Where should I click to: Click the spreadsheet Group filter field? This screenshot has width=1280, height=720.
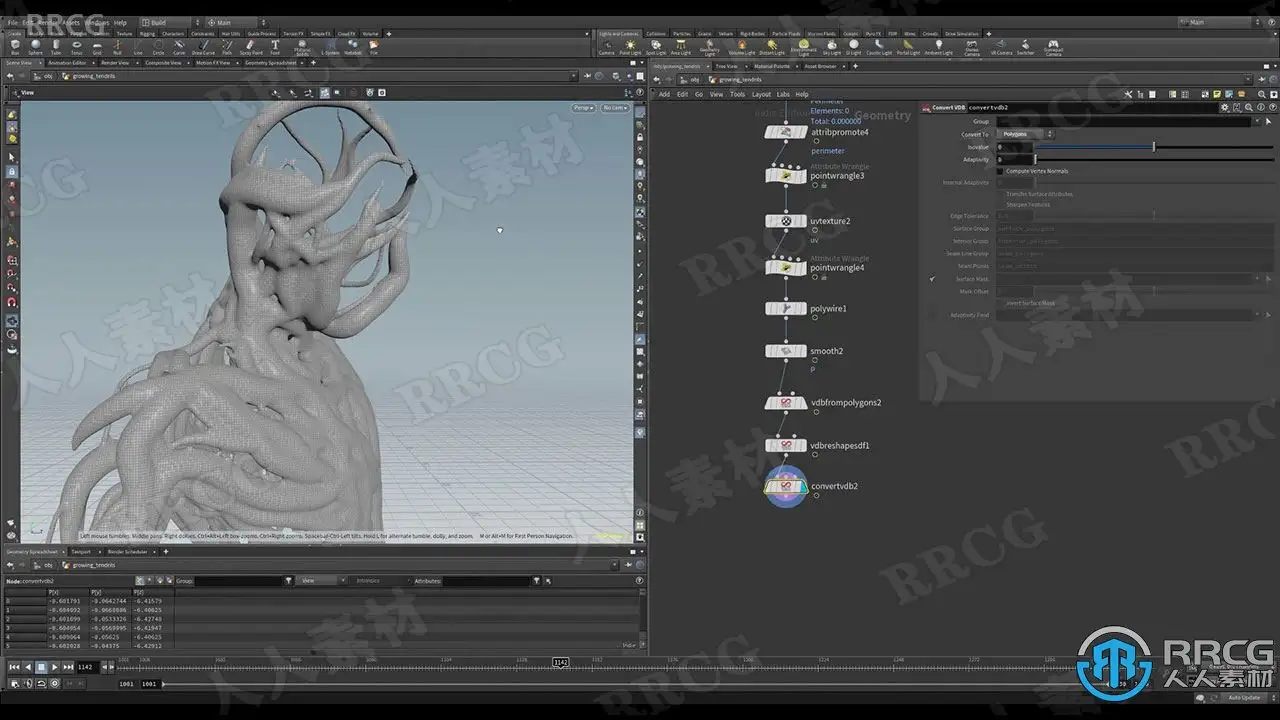(x=238, y=580)
